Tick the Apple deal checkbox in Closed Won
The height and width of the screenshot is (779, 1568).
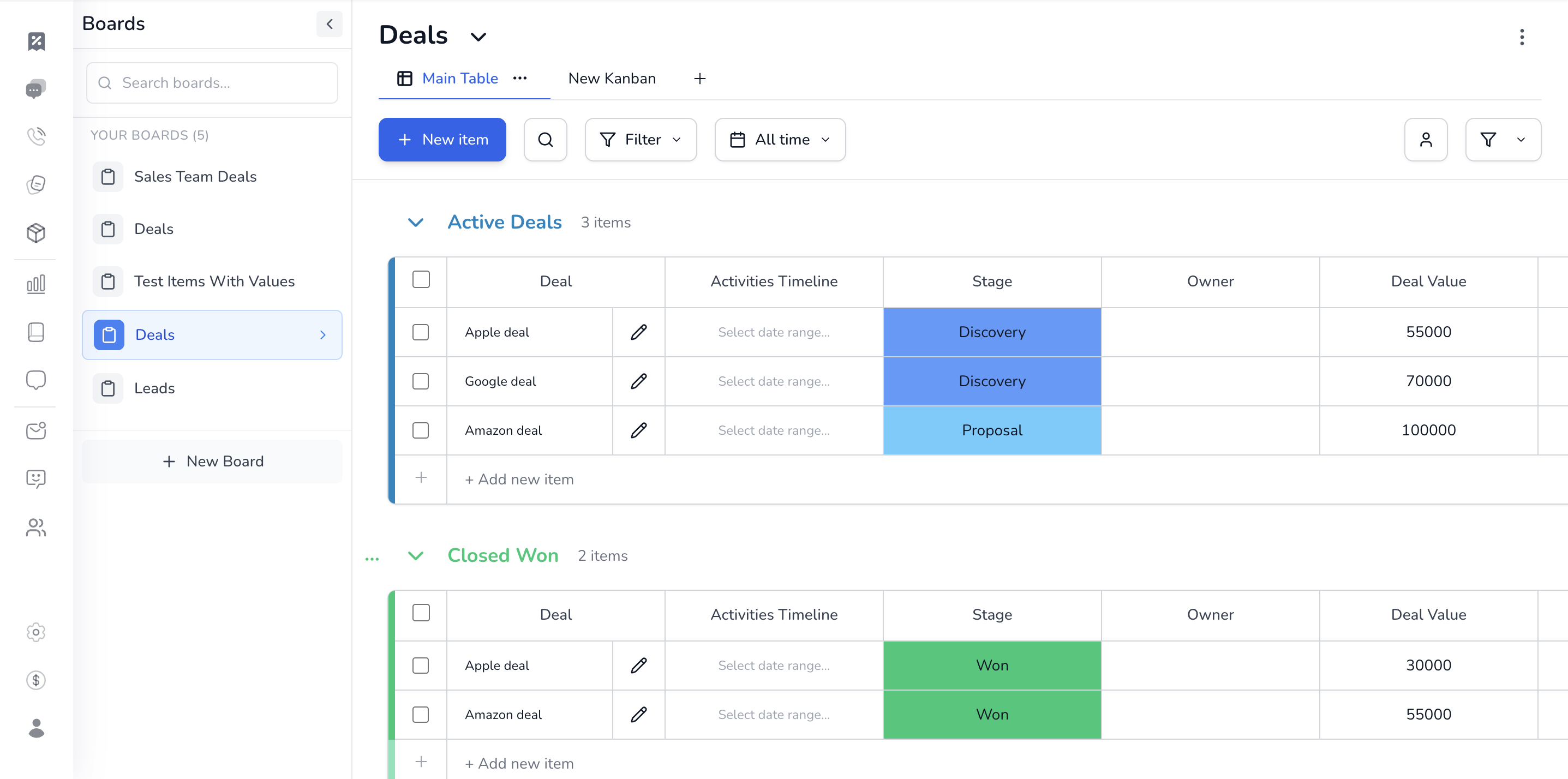tap(421, 665)
